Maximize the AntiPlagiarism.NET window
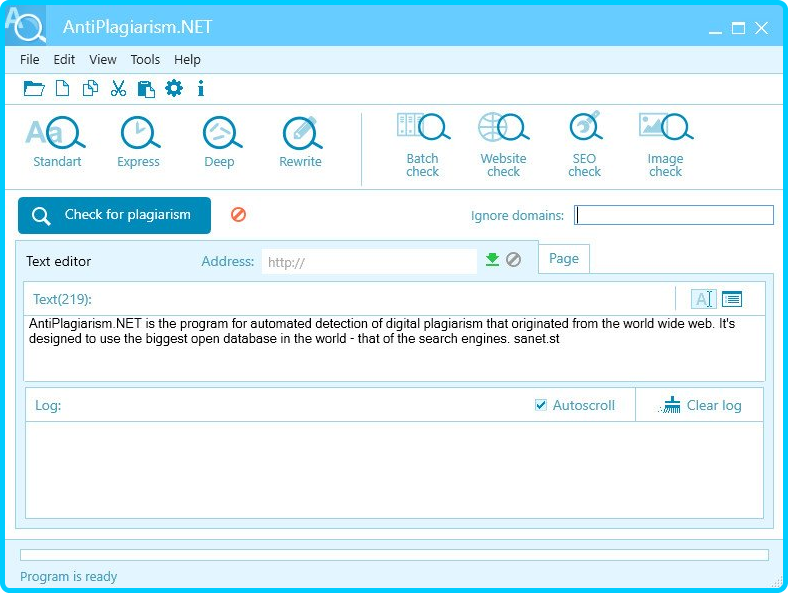This screenshot has width=788, height=593. click(738, 28)
